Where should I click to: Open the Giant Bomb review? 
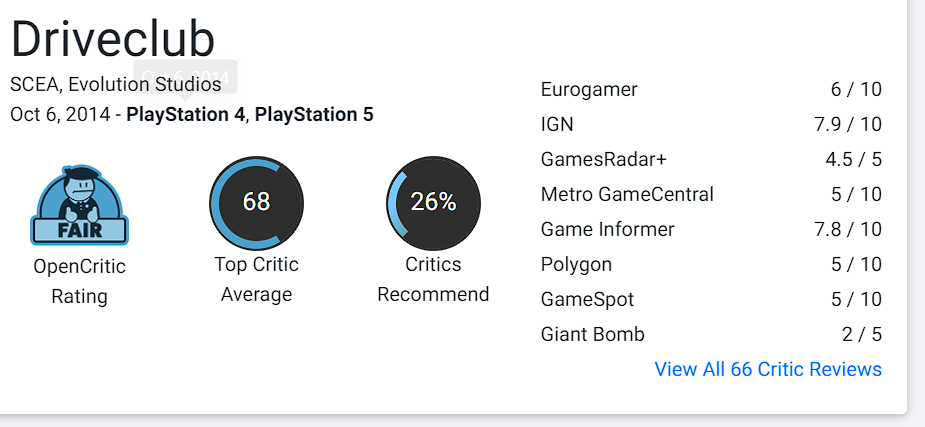[x=592, y=334]
